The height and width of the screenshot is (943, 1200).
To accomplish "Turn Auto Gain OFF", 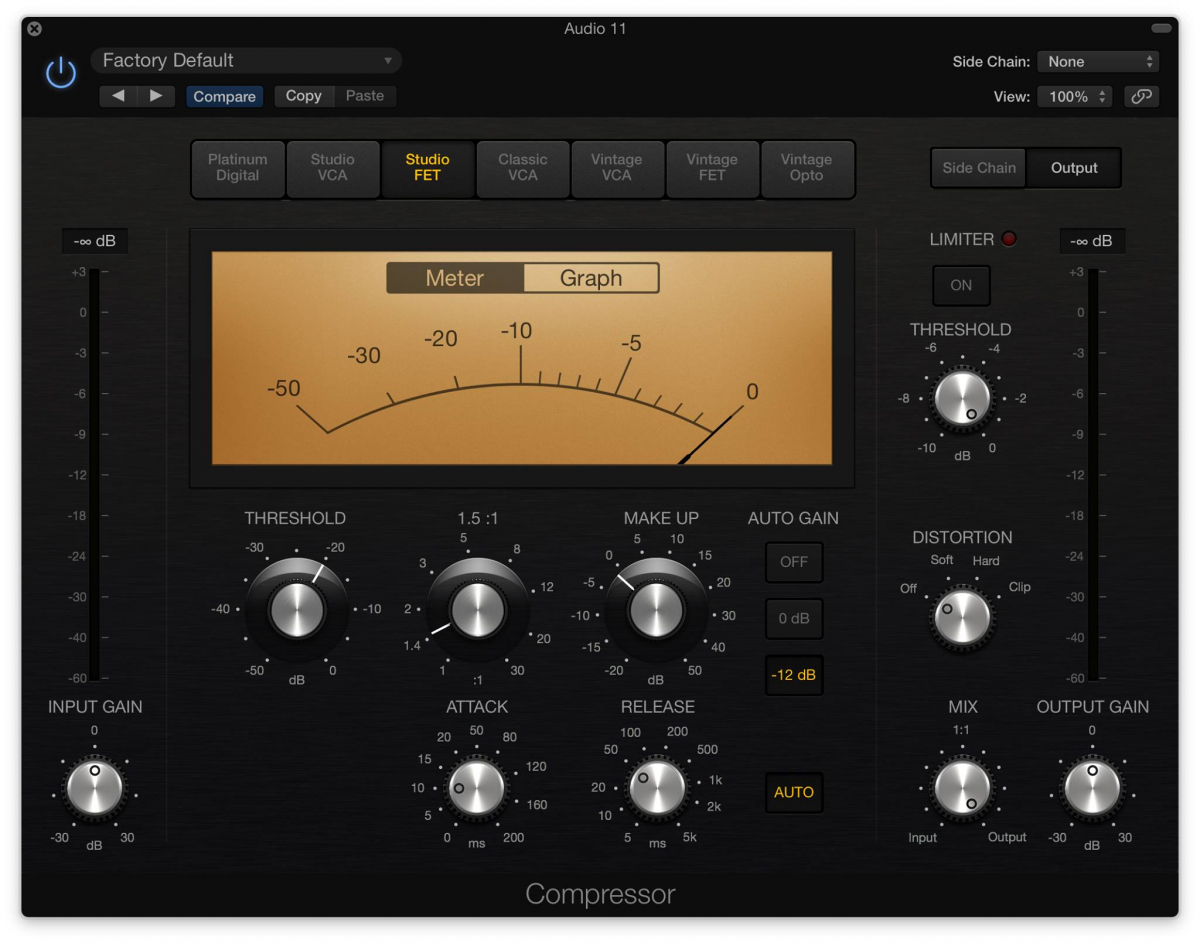I will click(794, 562).
